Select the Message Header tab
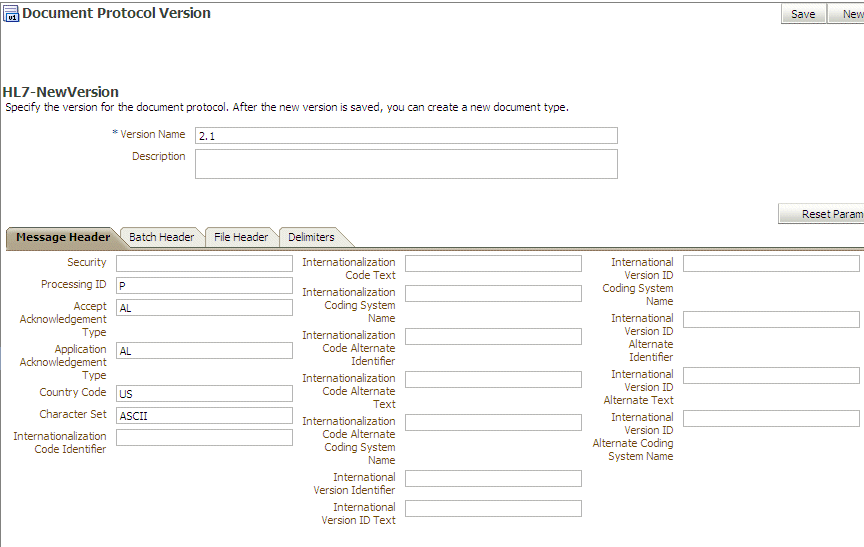This screenshot has height=547, width=864. (63, 237)
